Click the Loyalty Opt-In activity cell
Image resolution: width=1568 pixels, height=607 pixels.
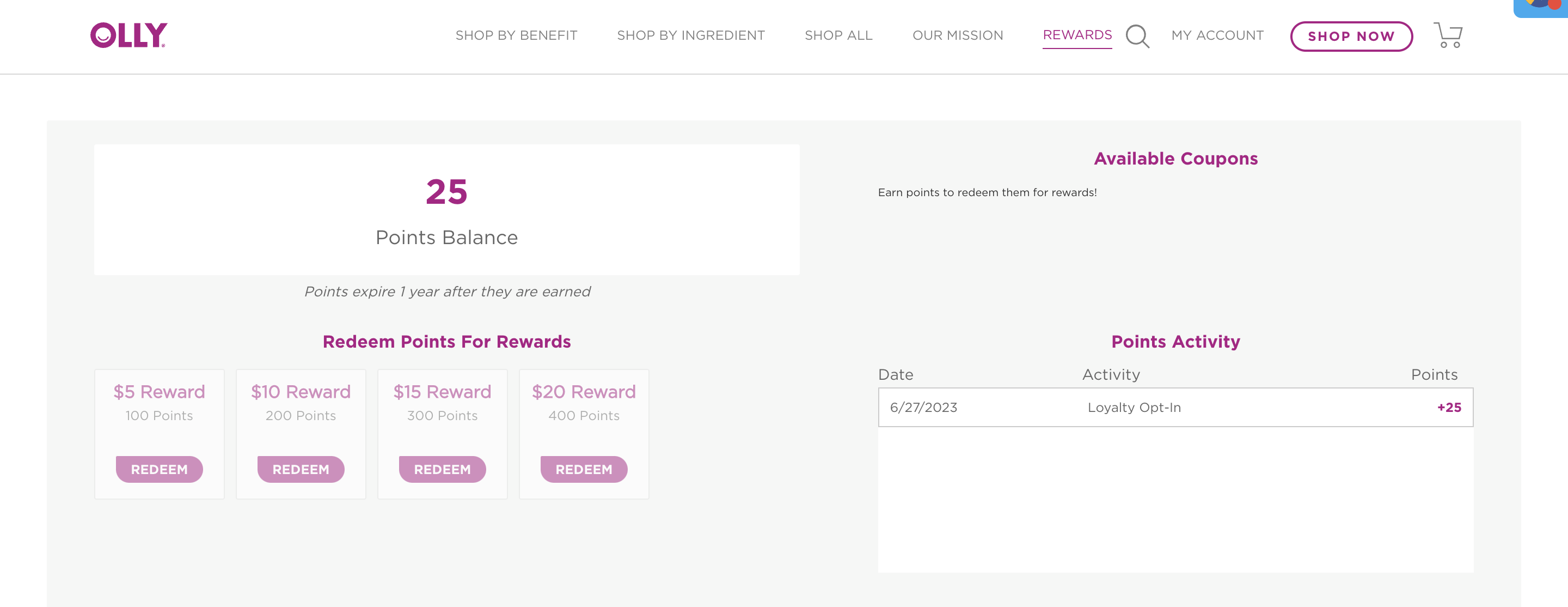[x=1134, y=408]
